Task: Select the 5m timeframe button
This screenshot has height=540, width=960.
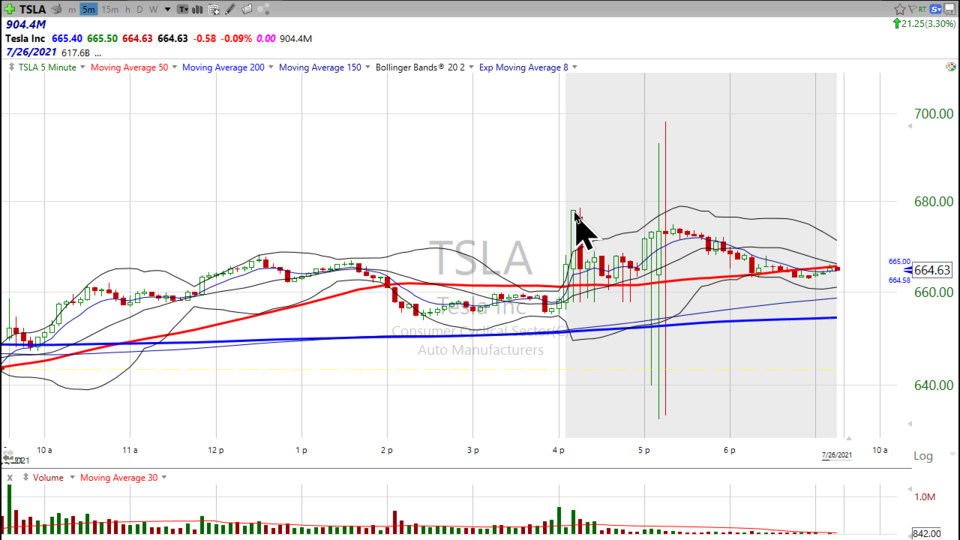Action: 89,10
